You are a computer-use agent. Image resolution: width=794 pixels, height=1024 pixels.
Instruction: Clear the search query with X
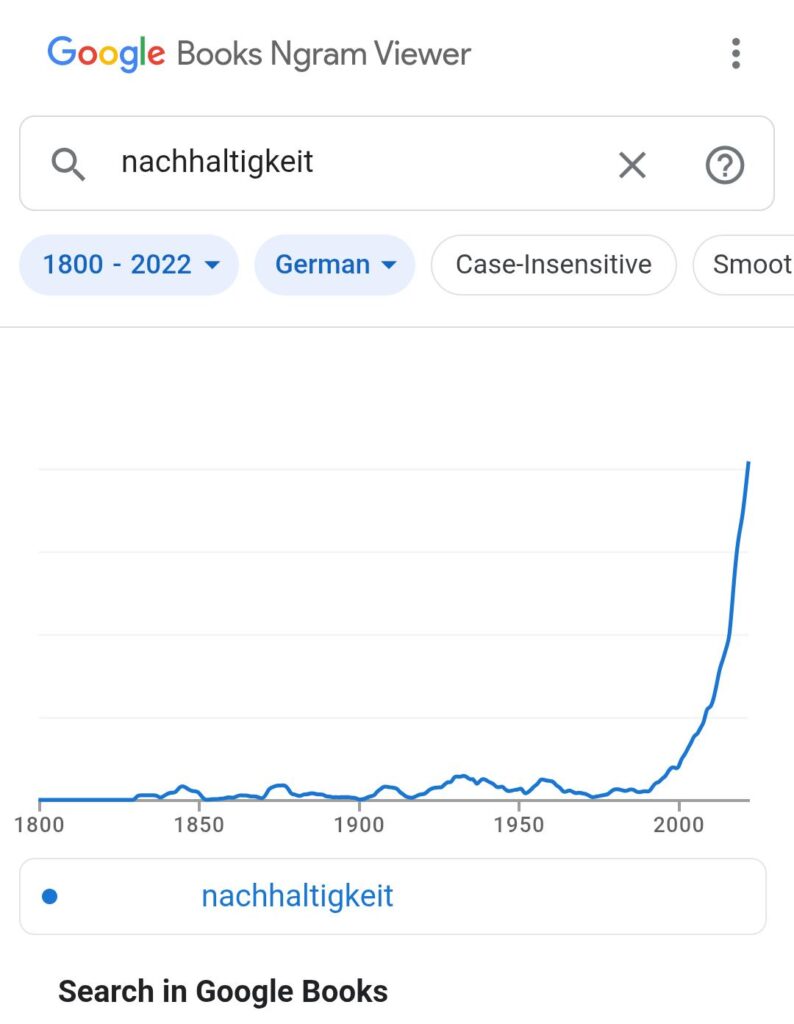(632, 165)
